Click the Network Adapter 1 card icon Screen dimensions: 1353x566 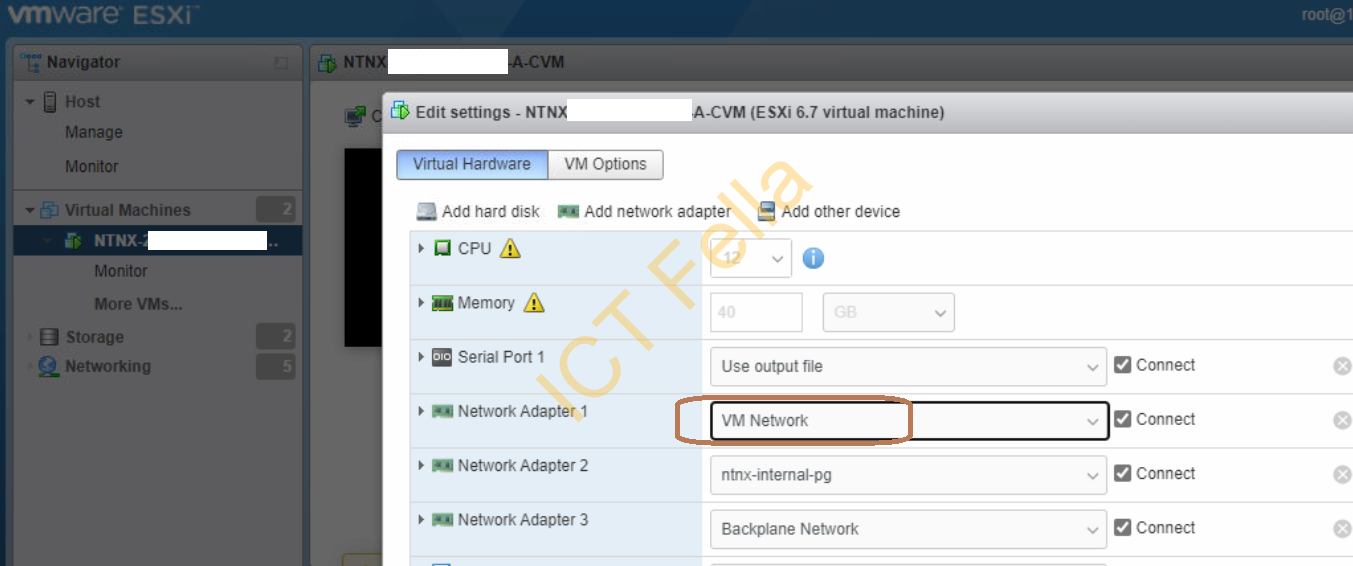[x=442, y=411]
